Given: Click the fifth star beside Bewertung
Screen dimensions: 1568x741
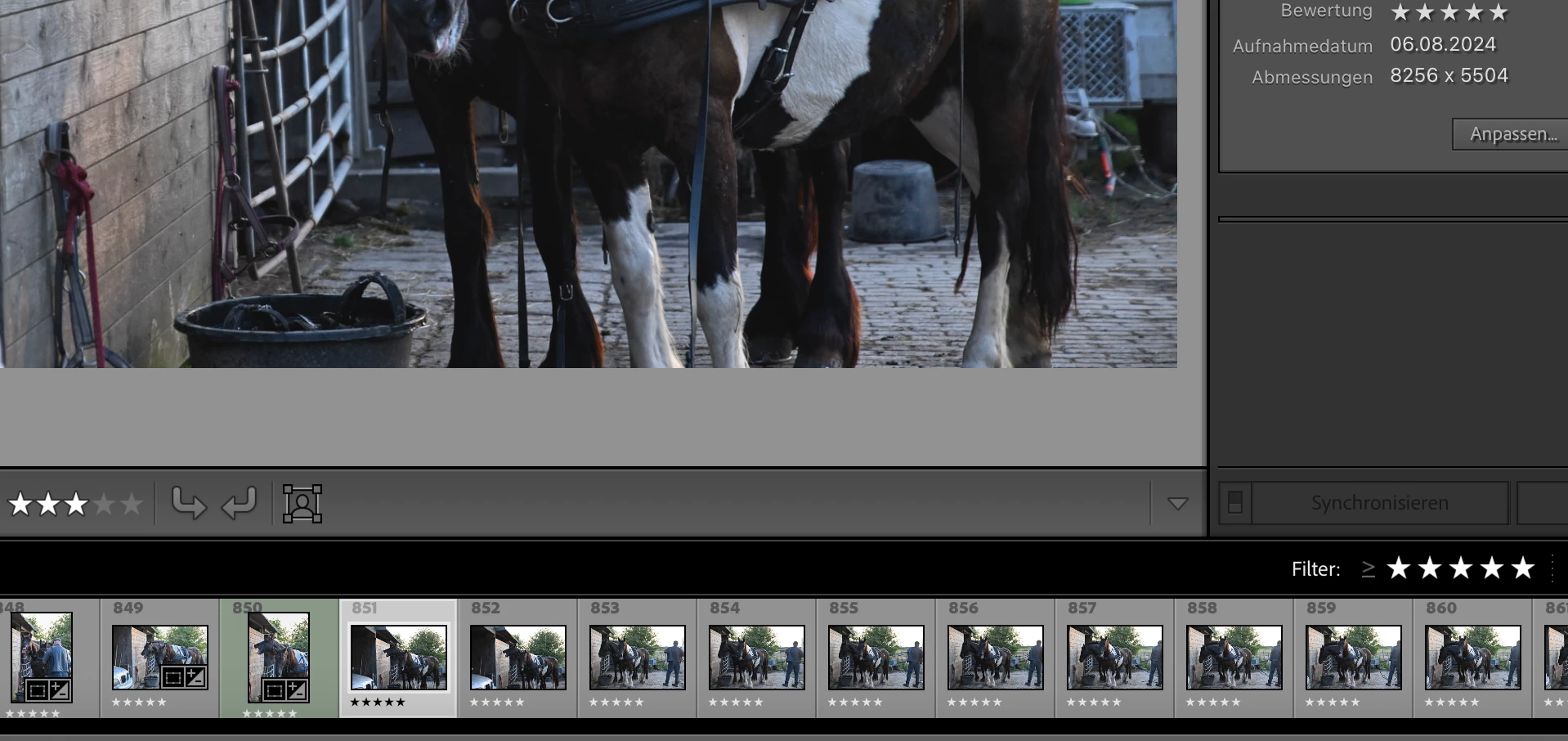Looking at the screenshot, I should click(x=1499, y=12).
